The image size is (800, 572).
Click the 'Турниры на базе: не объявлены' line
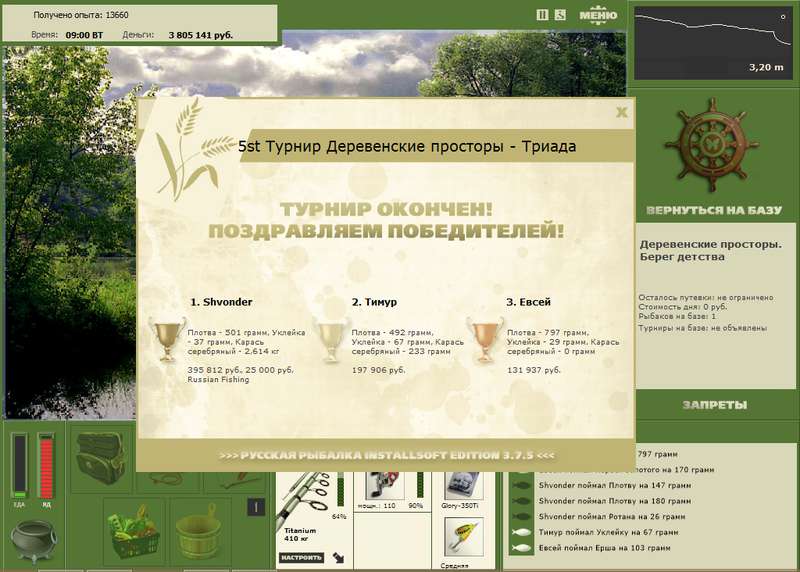coord(703,328)
